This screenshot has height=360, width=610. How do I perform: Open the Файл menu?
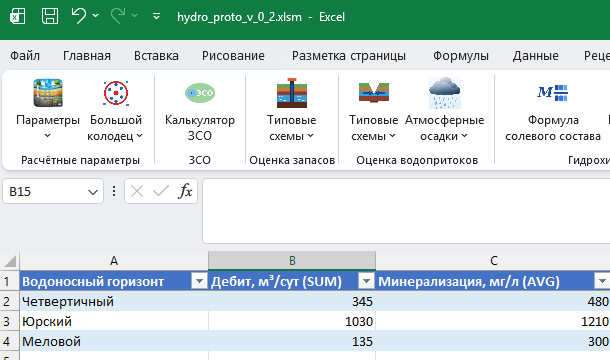tap(25, 56)
